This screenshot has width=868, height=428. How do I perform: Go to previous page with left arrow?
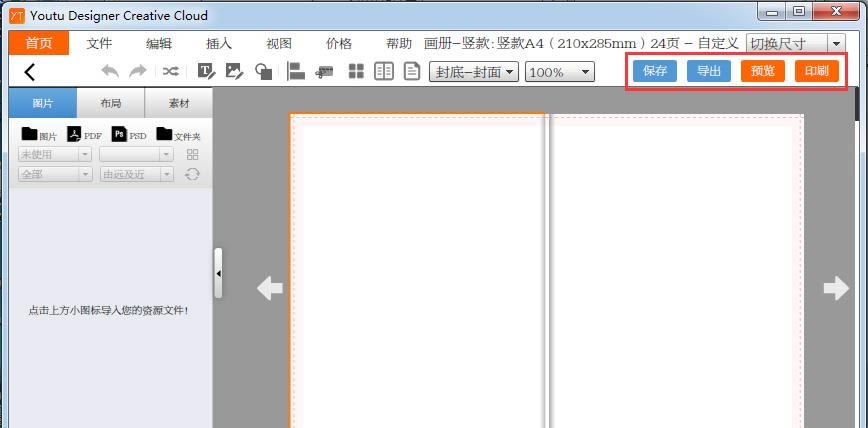coord(270,288)
